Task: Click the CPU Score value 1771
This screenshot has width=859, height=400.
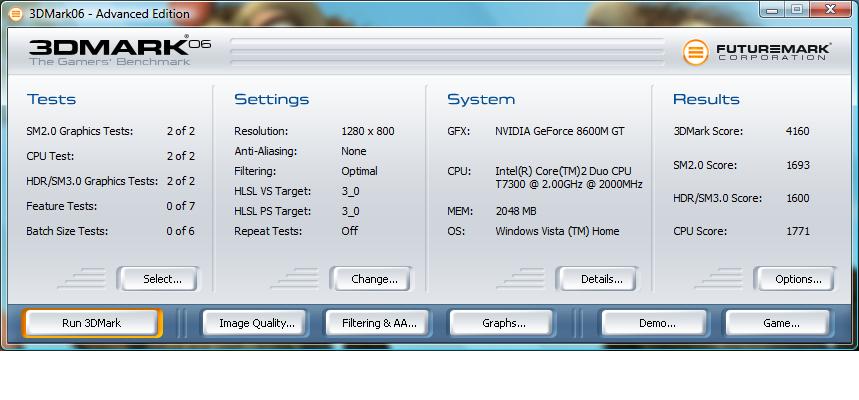Action: tap(797, 231)
